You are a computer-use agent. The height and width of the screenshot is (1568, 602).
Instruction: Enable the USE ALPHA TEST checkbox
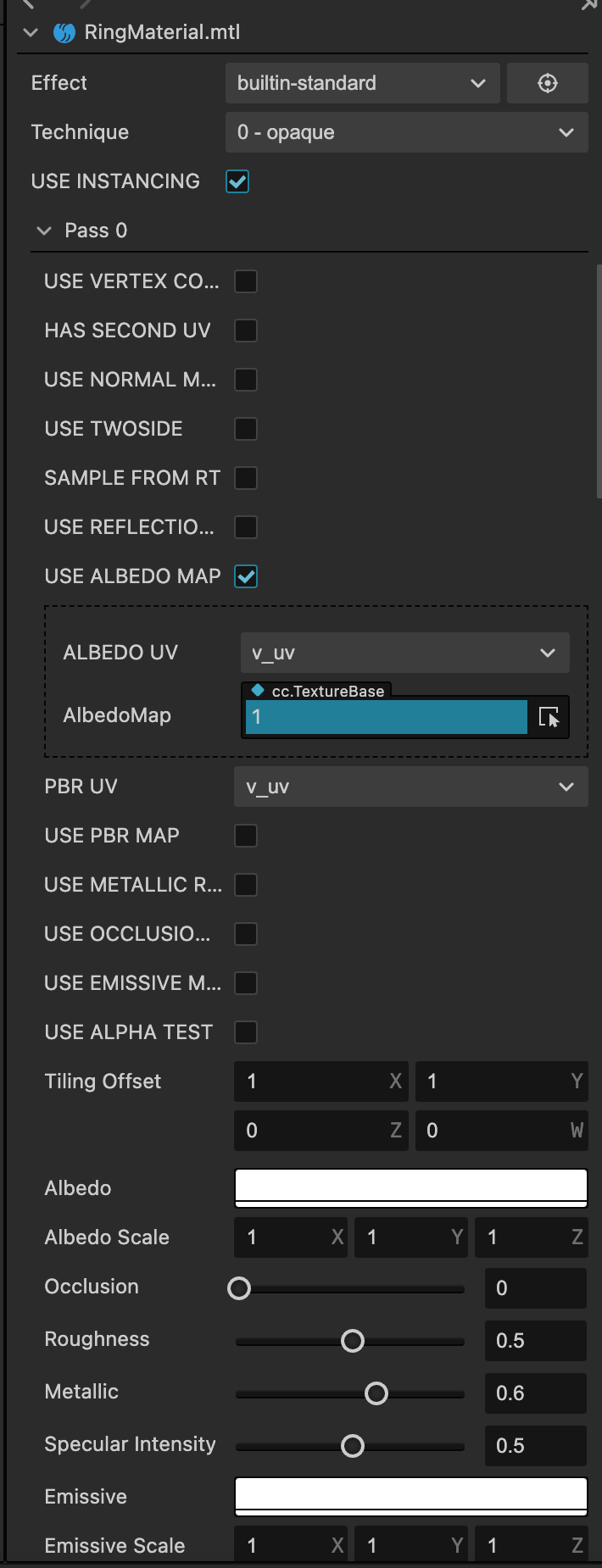pos(246,1032)
